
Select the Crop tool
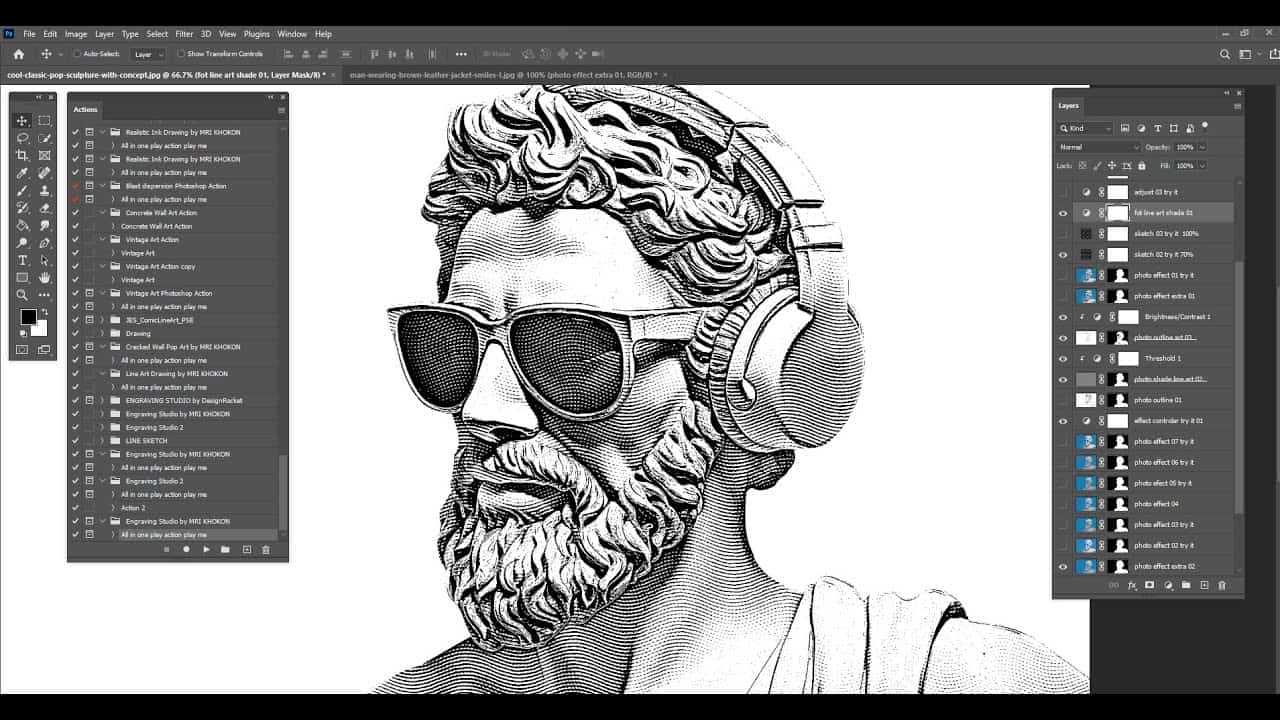(22, 156)
